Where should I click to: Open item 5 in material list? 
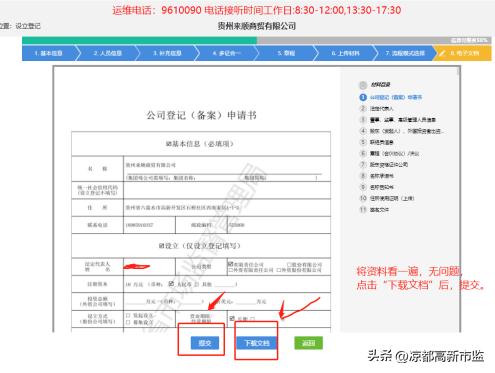tap(382, 142)
